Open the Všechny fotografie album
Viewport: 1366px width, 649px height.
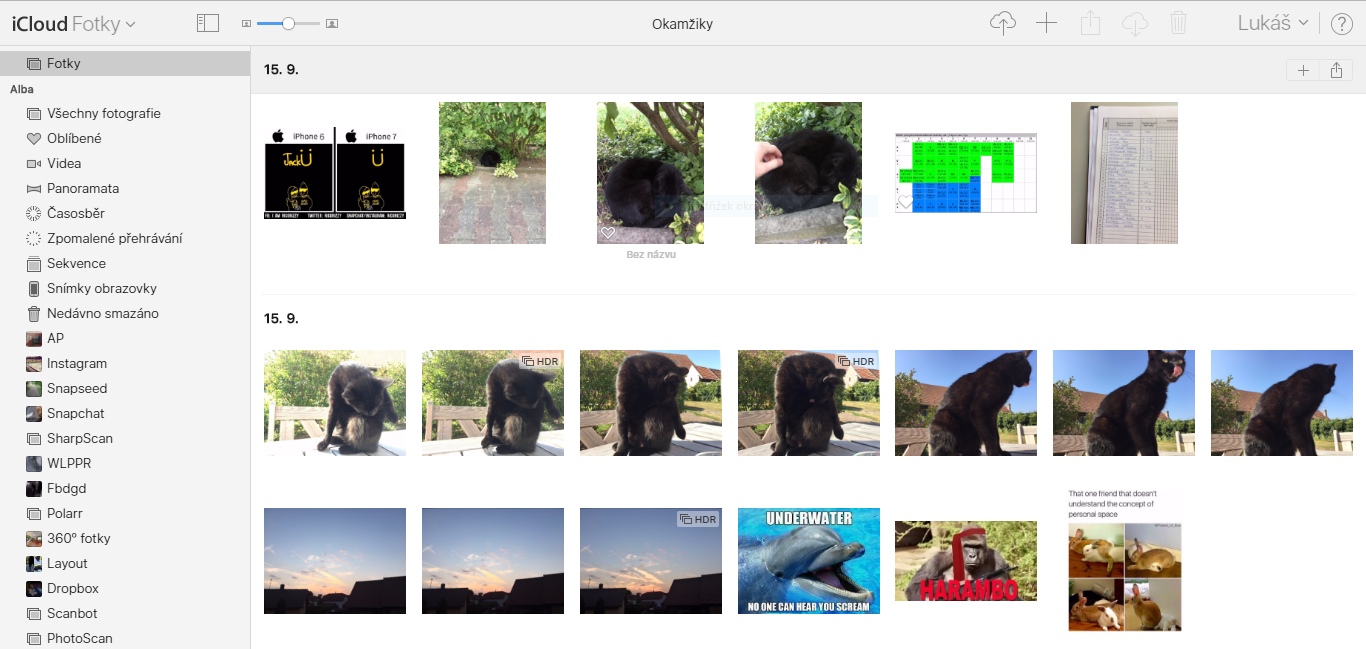(125, 113)
